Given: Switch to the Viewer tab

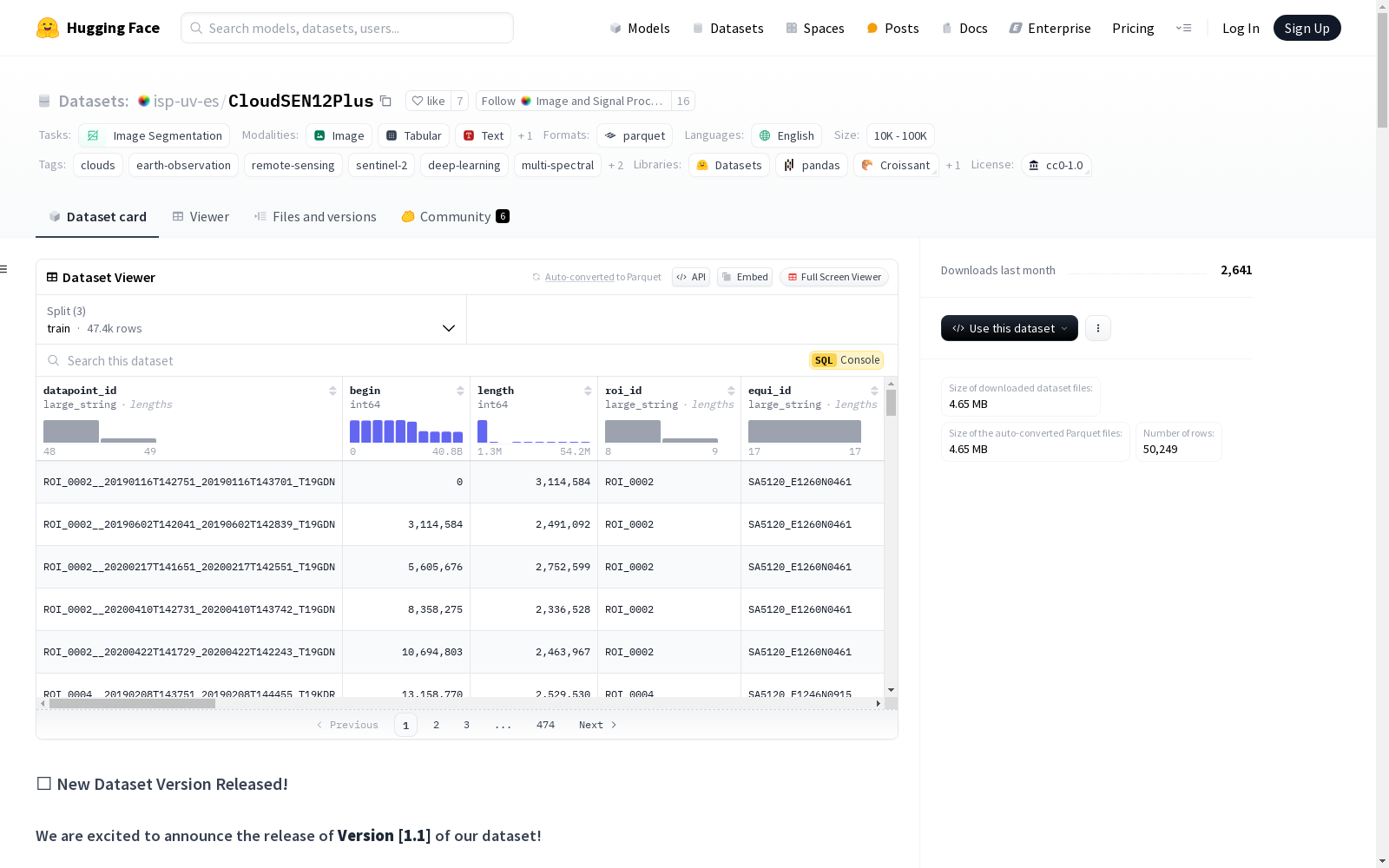Looking at the screenshot, I should (201, 216).
